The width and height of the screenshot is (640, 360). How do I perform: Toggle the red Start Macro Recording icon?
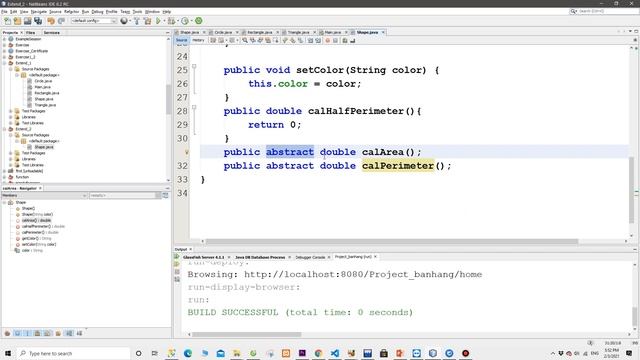[327, 40]
